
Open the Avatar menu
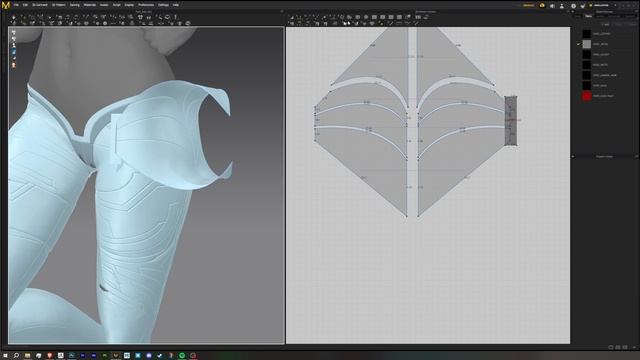104,5
